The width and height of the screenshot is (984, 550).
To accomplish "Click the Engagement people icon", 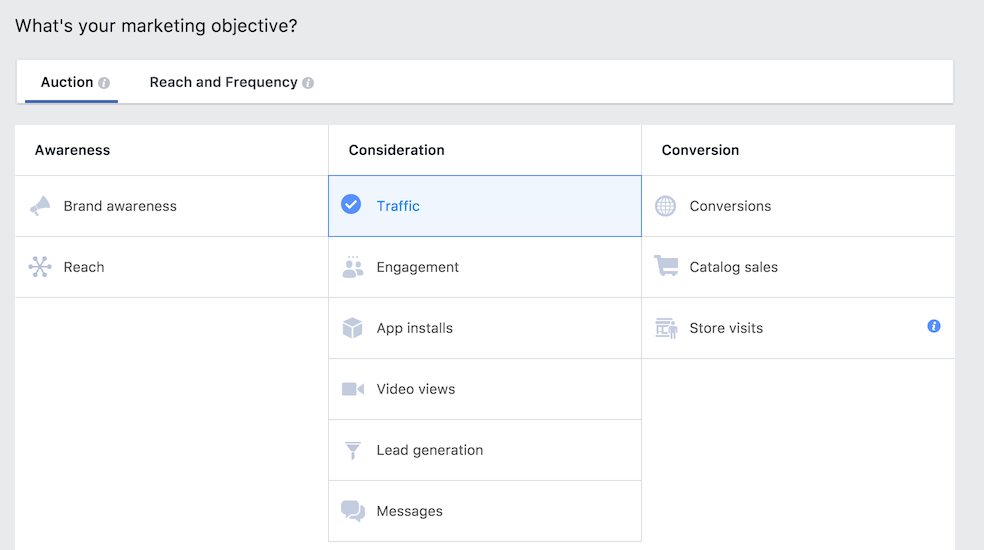I will pyautogui.click(x=352, y=267).
